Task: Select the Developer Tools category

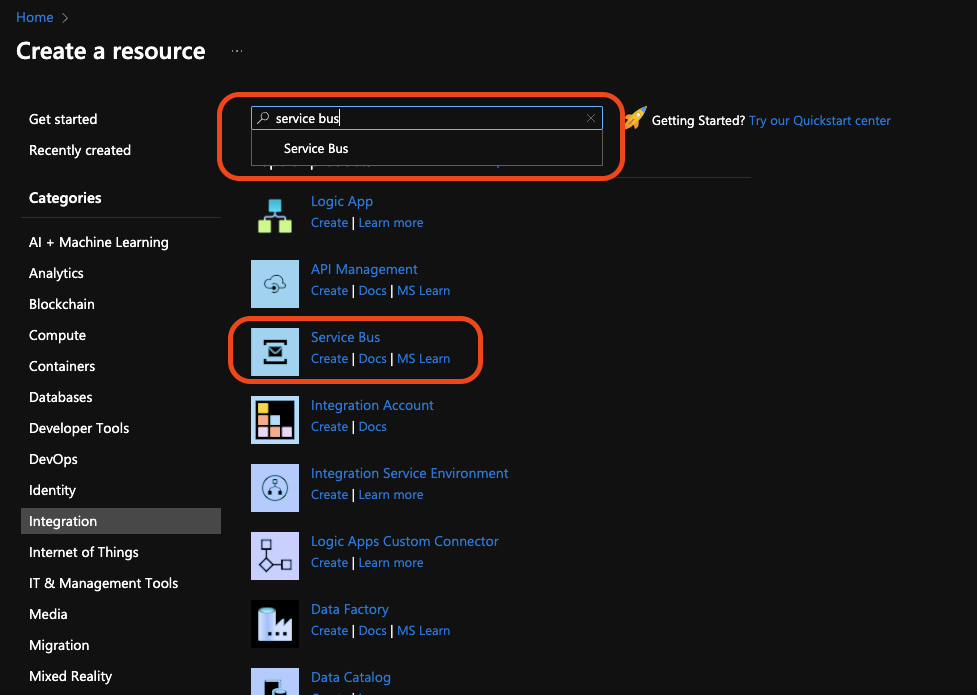Action: click(x=79, y=428)
